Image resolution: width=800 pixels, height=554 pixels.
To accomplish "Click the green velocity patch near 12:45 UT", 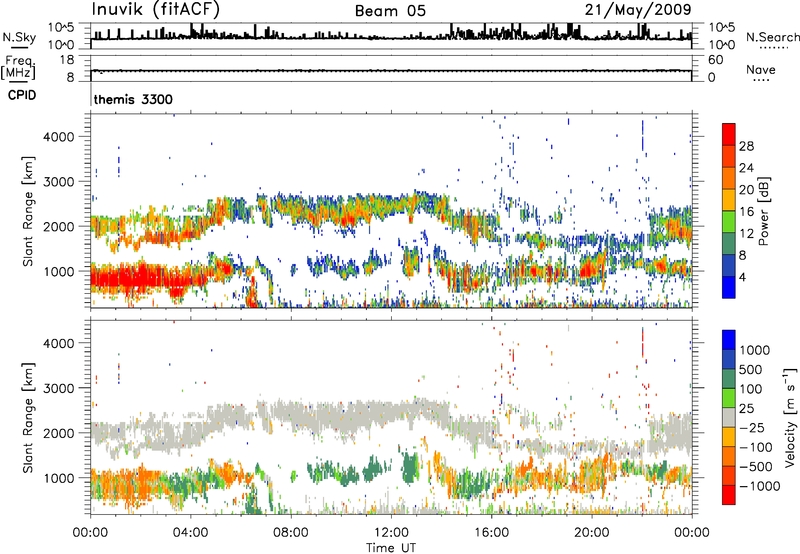I will [x=410, y=467].
